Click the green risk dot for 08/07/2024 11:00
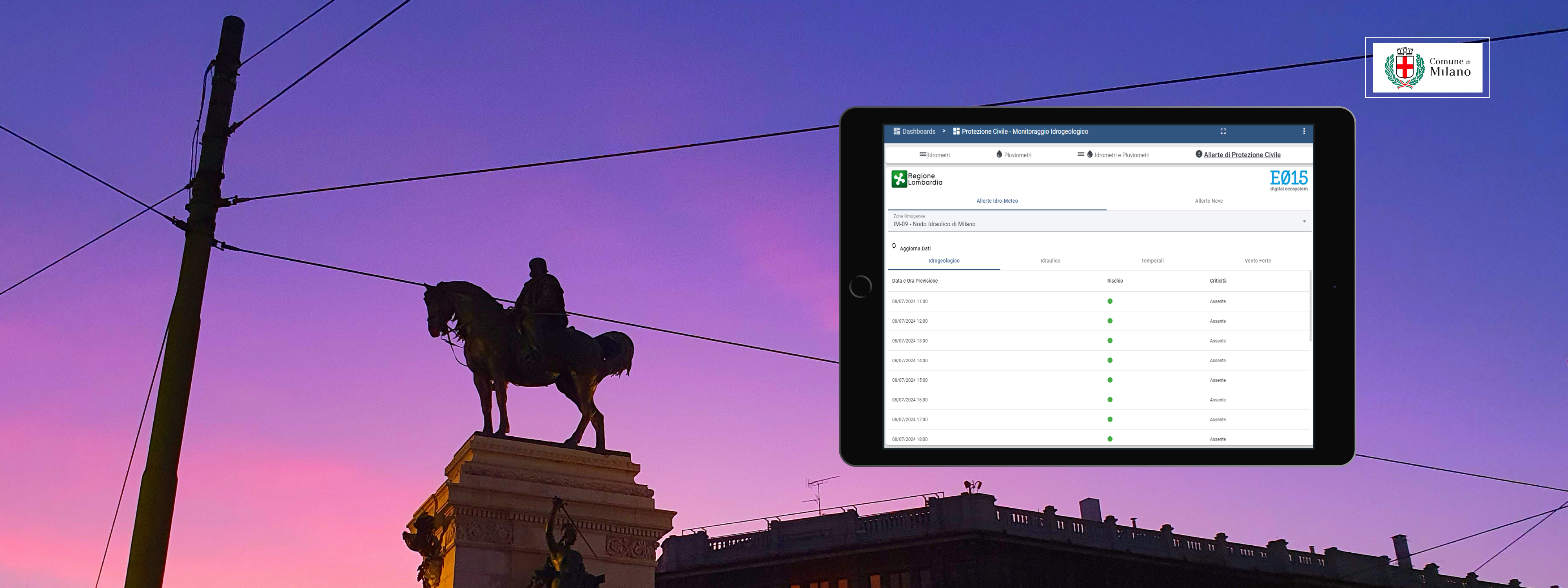 [x=1110, y=301]
